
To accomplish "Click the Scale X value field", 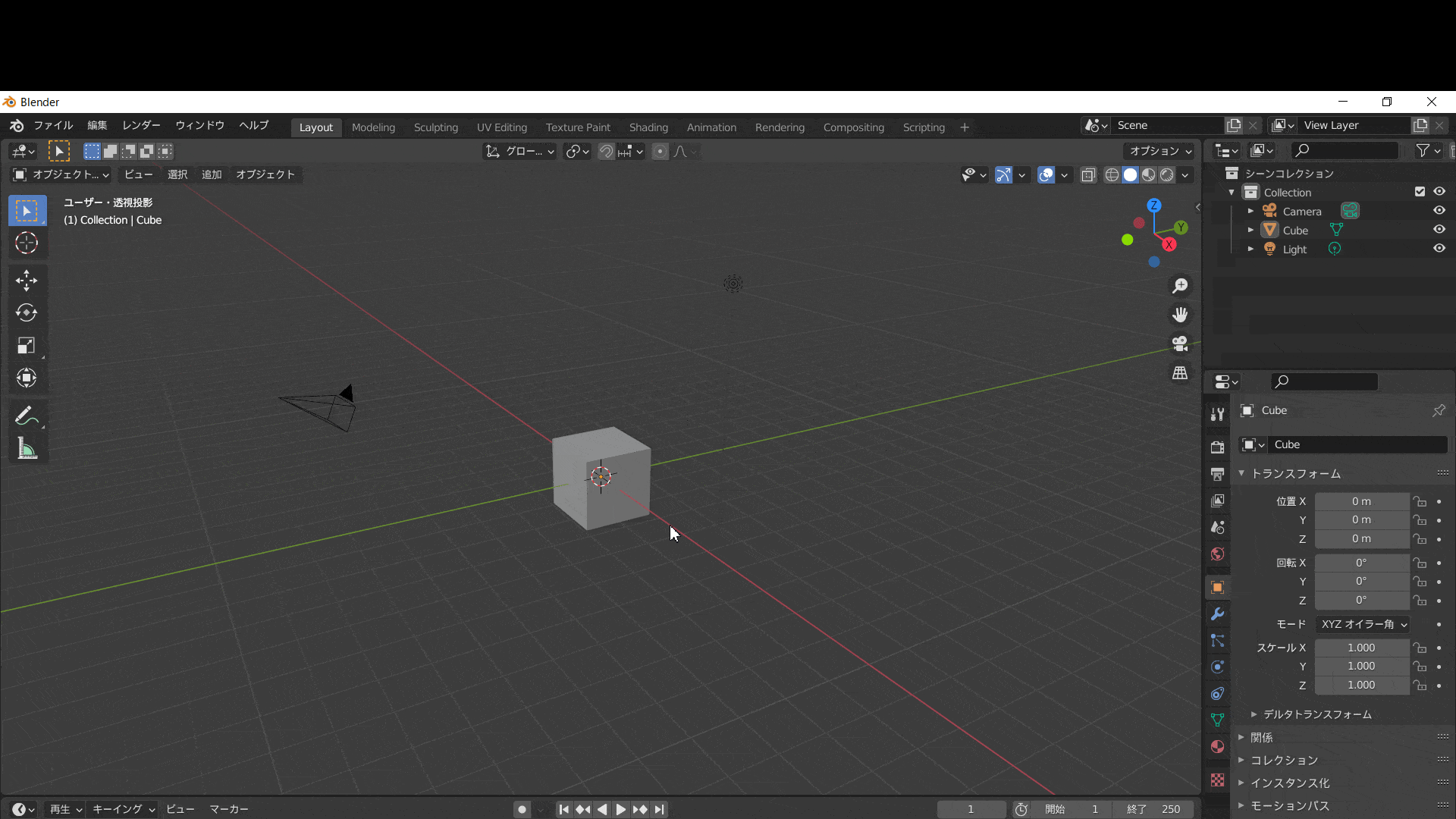I will (1361, 648).
